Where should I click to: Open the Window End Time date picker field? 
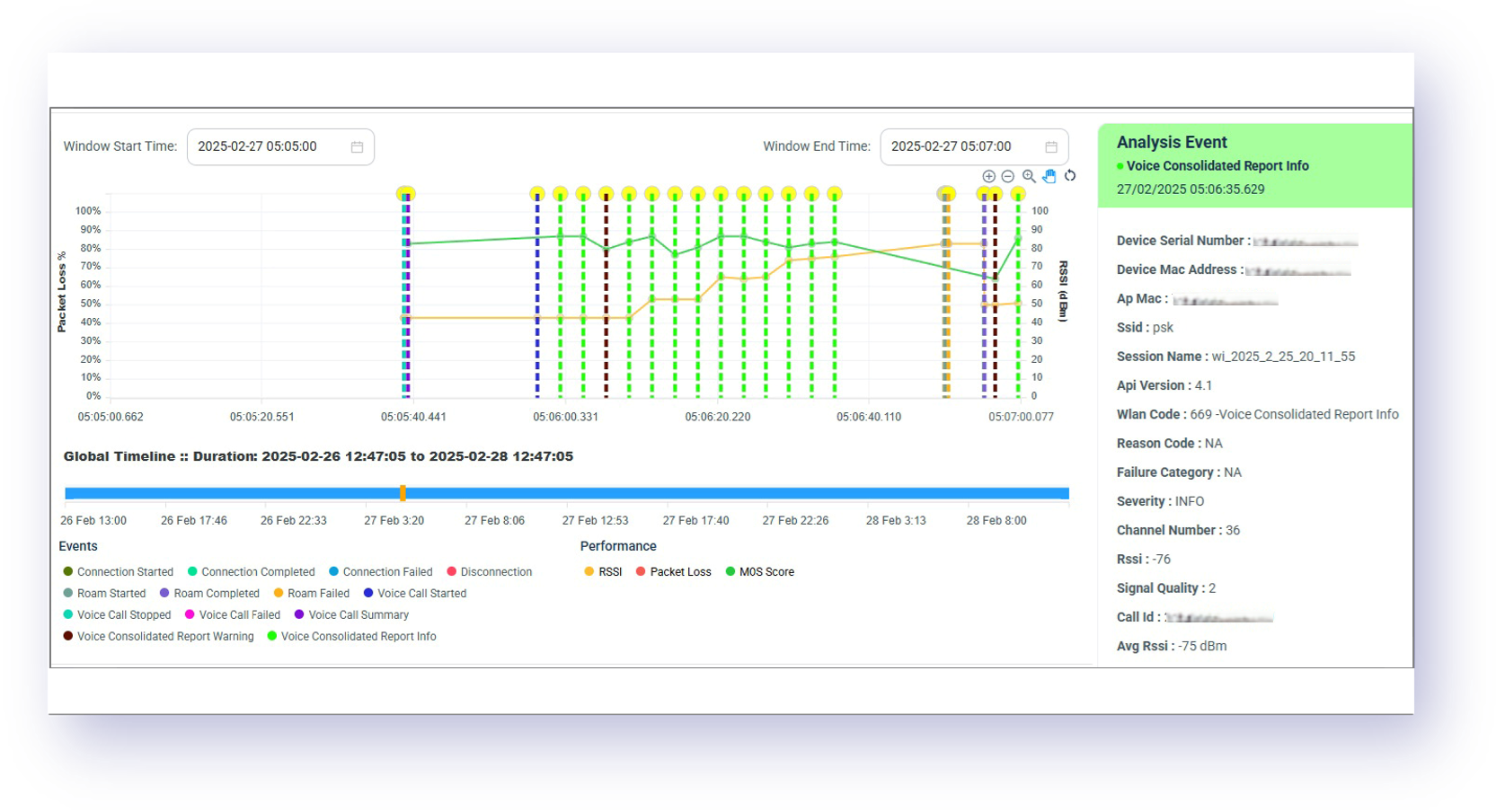[961, 147]
